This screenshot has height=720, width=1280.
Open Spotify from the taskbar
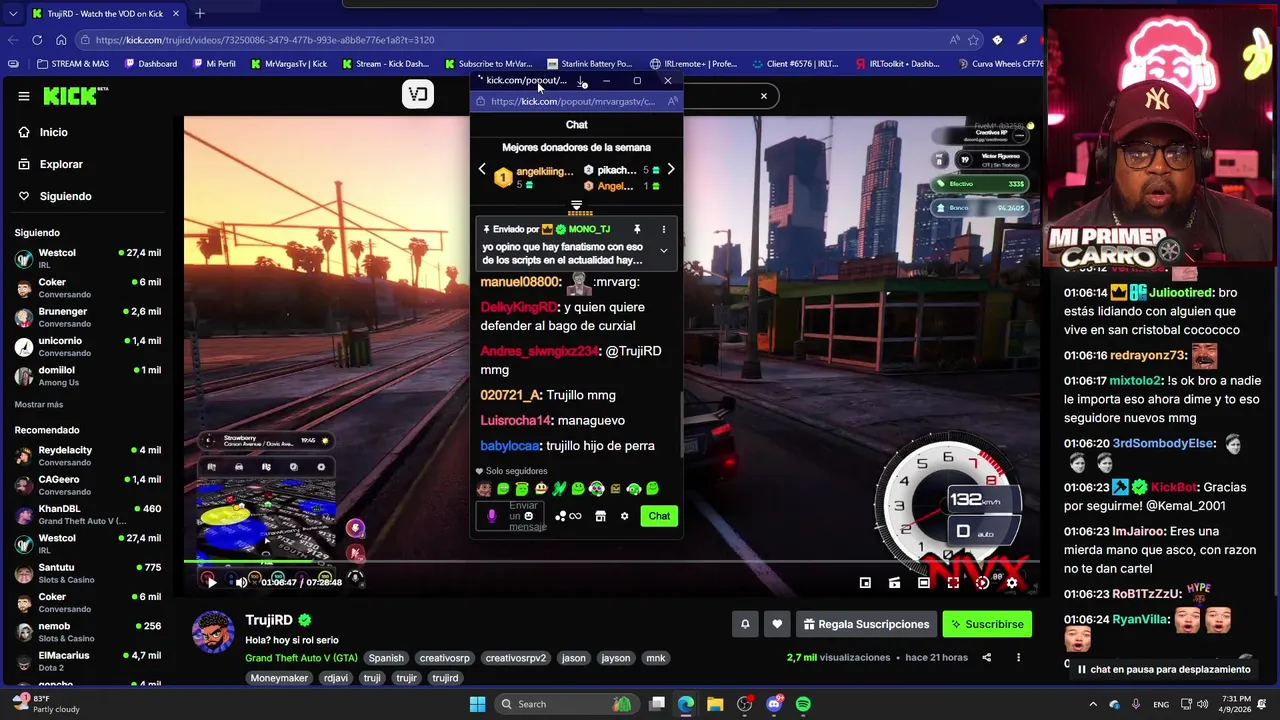tap(803, 704)
